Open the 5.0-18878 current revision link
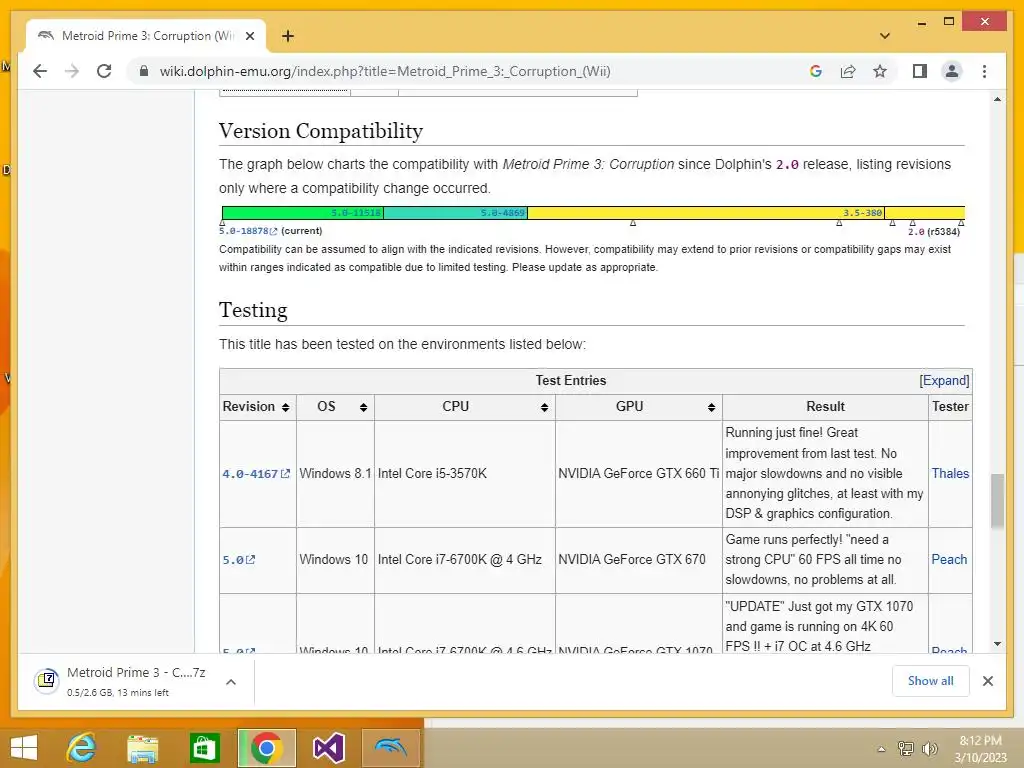 click(248, 231)
